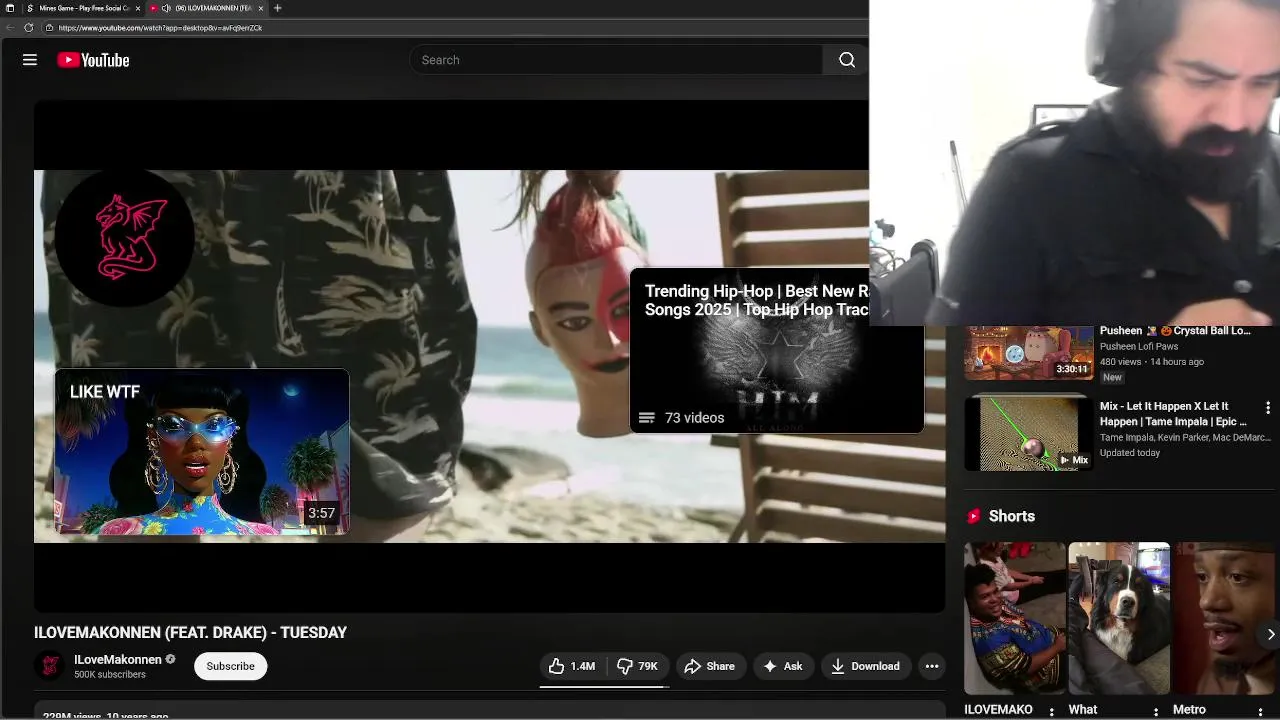Open the ILoveMakonnen channel avatar
The width and height of the screenshot is (1280, 720).
[x=49, y=666]
